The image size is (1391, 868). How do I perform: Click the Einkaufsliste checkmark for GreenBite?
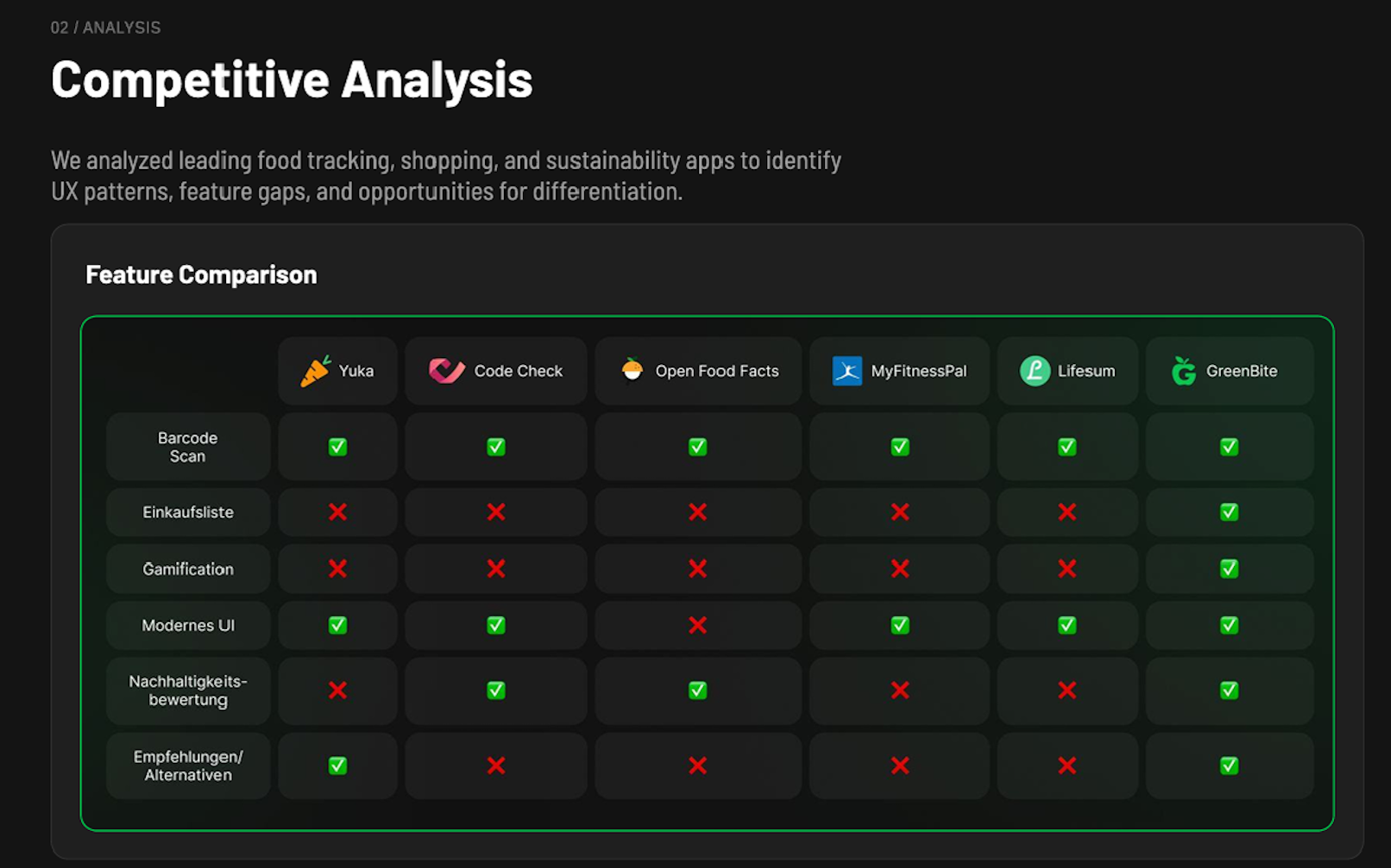pyautogui.click(x=1230, y=513)
